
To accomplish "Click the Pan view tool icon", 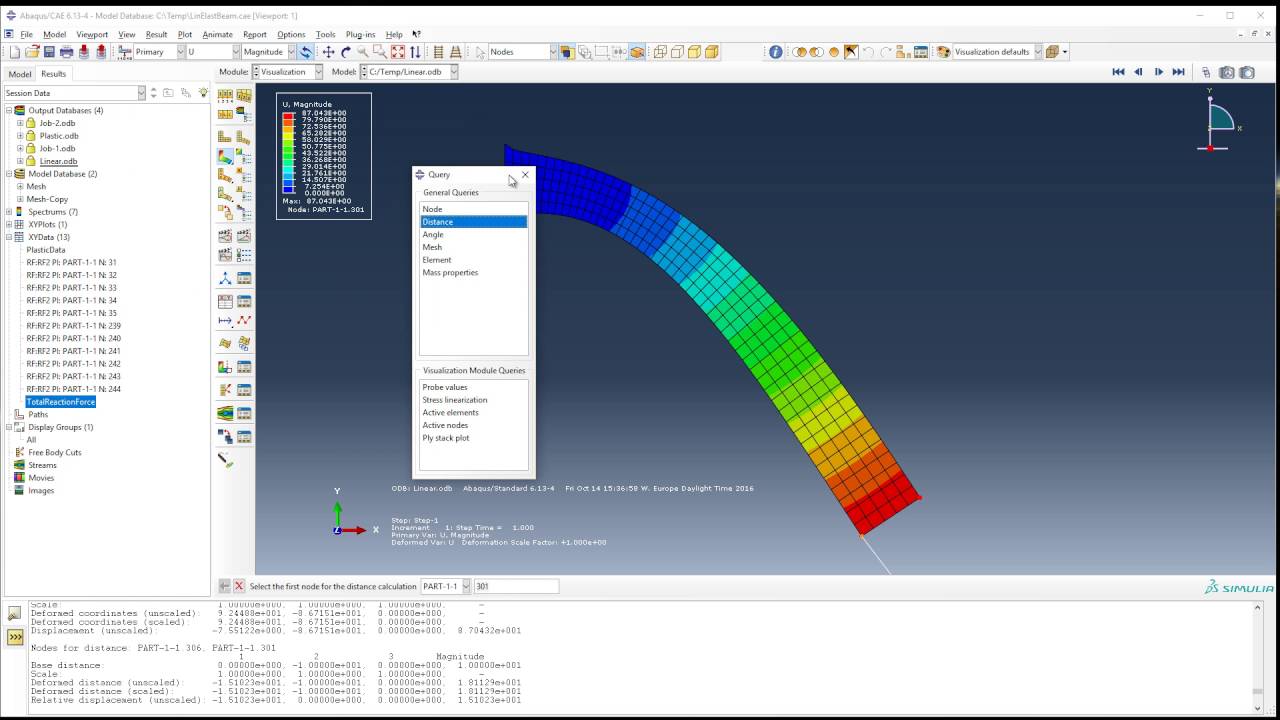I will coord(328,52).
